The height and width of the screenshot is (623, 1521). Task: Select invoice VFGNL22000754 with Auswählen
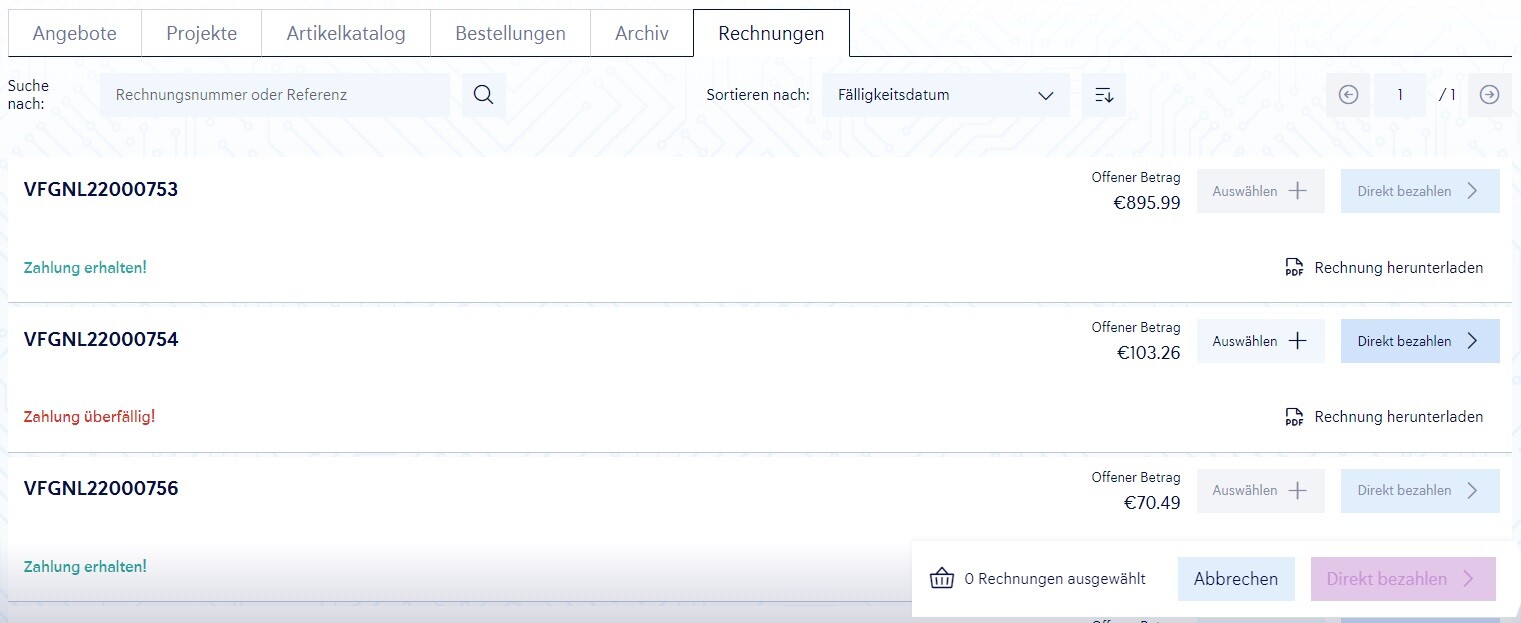tap(1260, 341)
